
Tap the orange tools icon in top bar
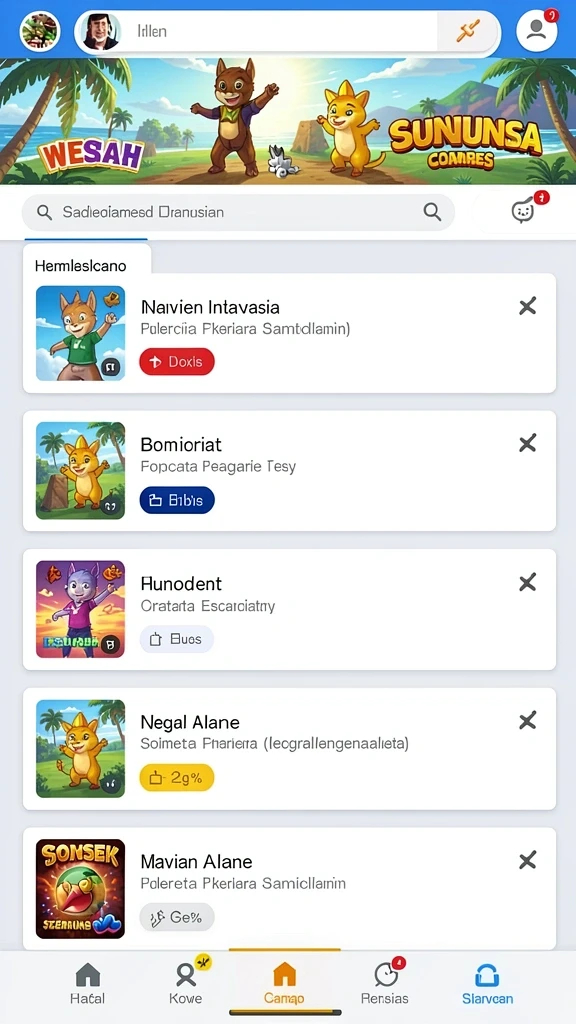point(468,31)
